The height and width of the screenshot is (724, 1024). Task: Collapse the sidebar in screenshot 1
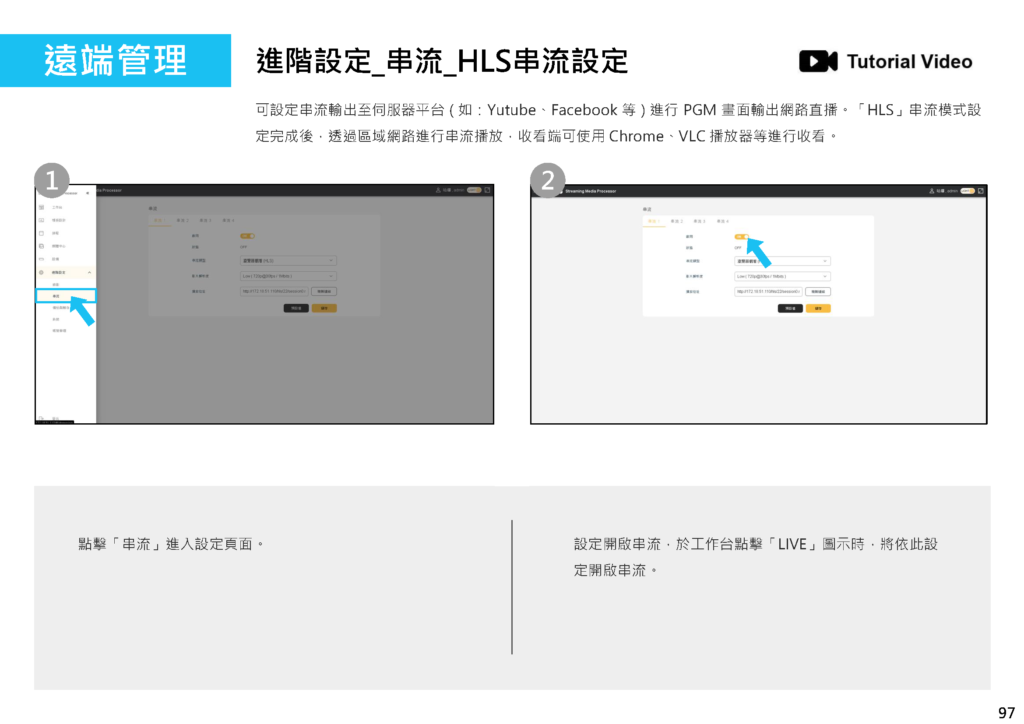click(x=88, y=191)
